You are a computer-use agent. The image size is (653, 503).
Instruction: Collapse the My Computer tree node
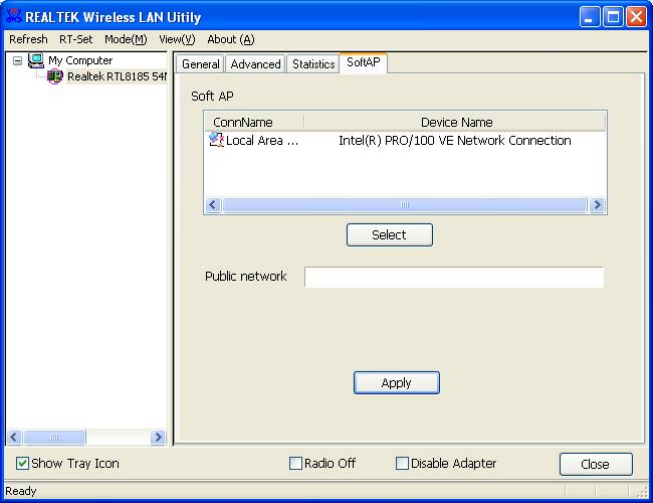[17, 61]
